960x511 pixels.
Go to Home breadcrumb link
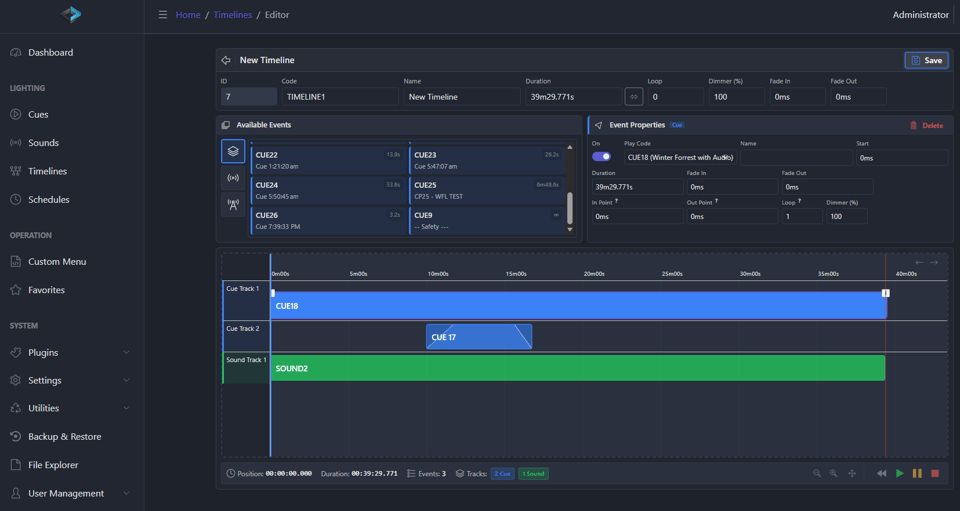[188, 15]
